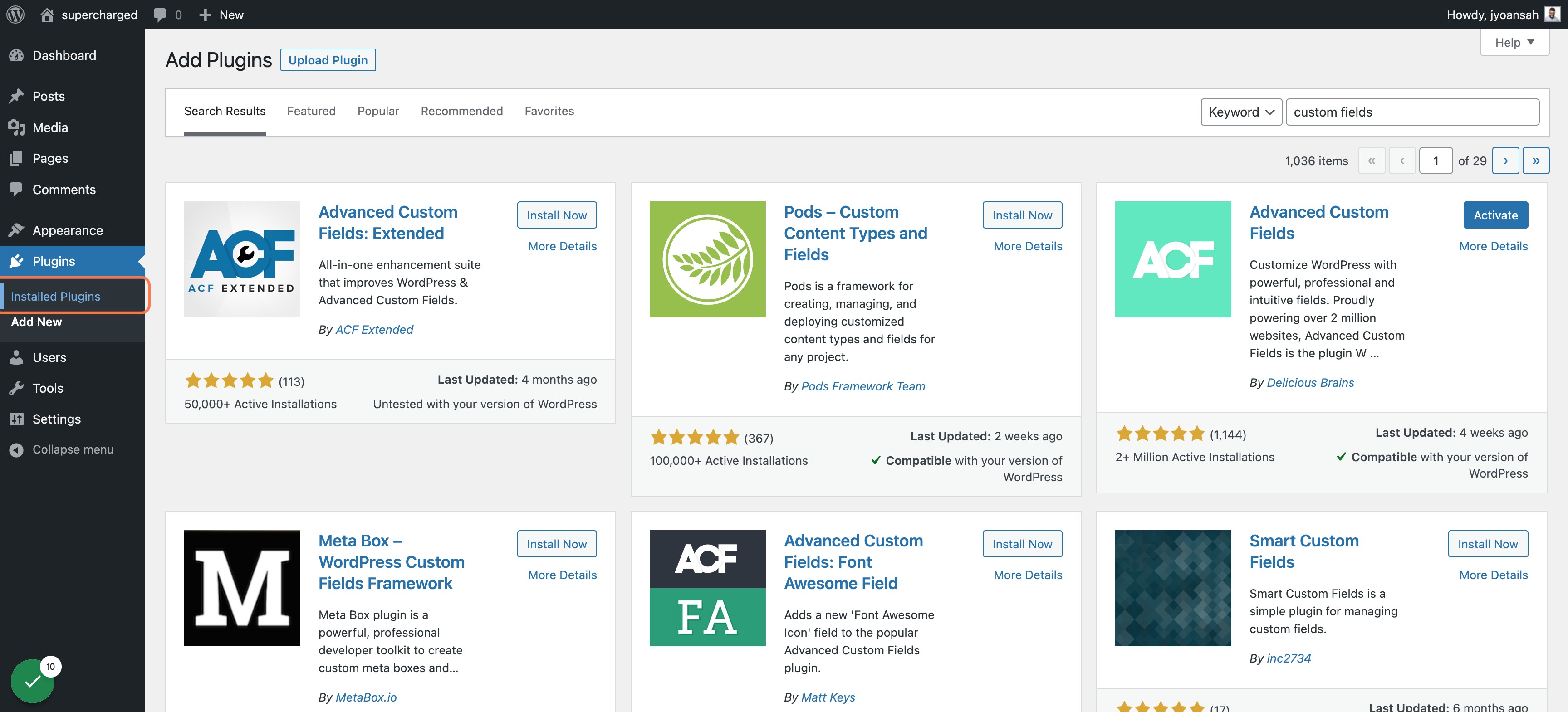Screen dimensions: 1568x712
Task: Install the Smart Custom Fields plugin
Action: (1488, 543)
